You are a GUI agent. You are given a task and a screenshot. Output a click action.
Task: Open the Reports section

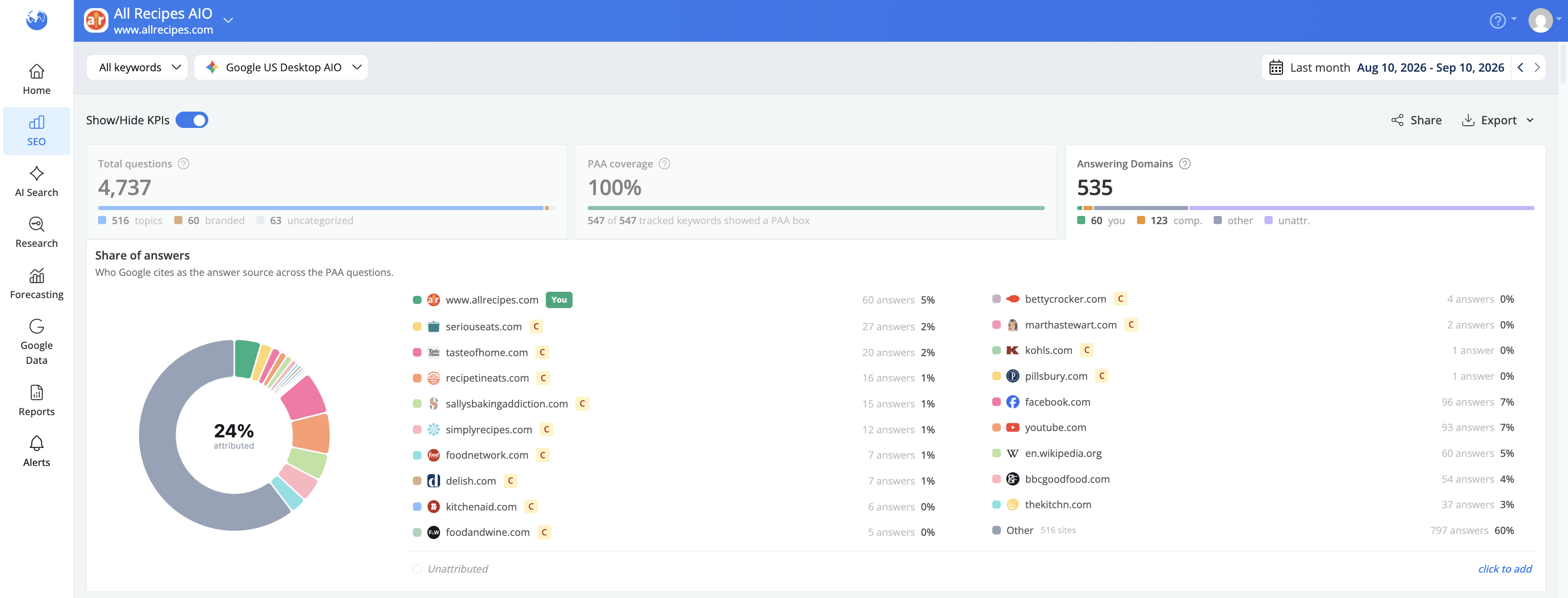[x=36, y=401]
